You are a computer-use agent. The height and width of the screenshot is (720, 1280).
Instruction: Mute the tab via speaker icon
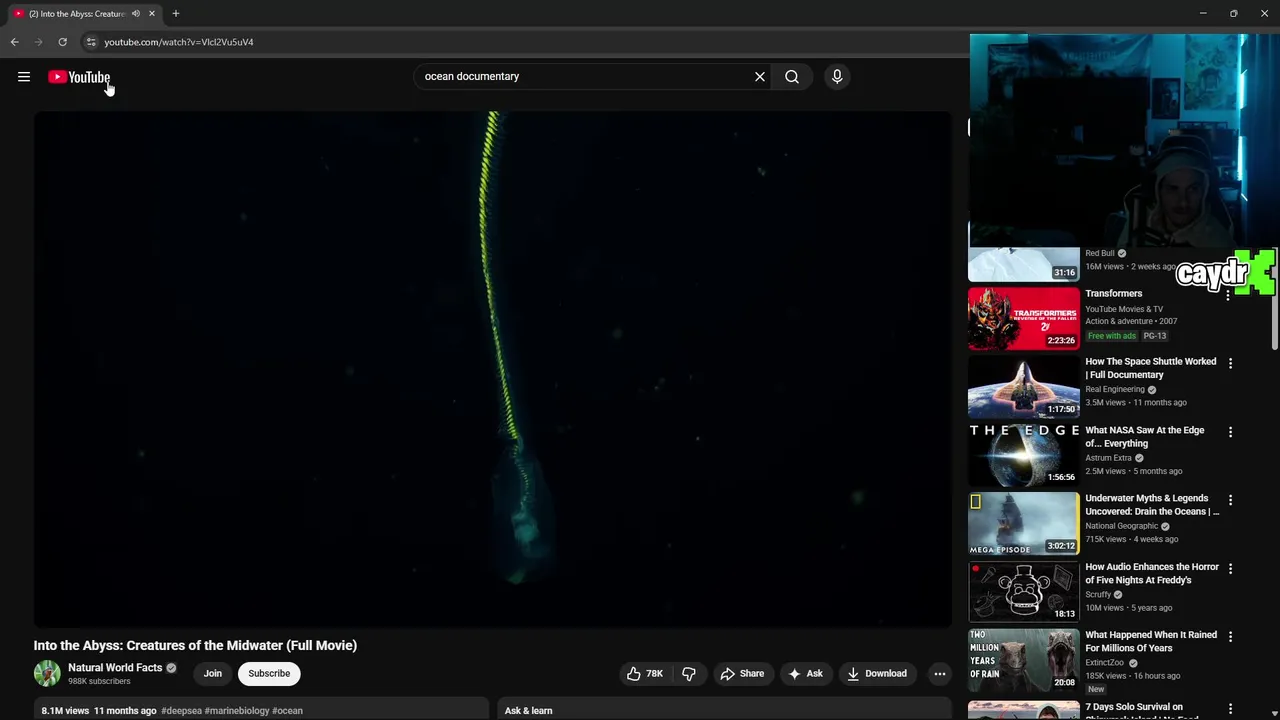coord(136,14)
